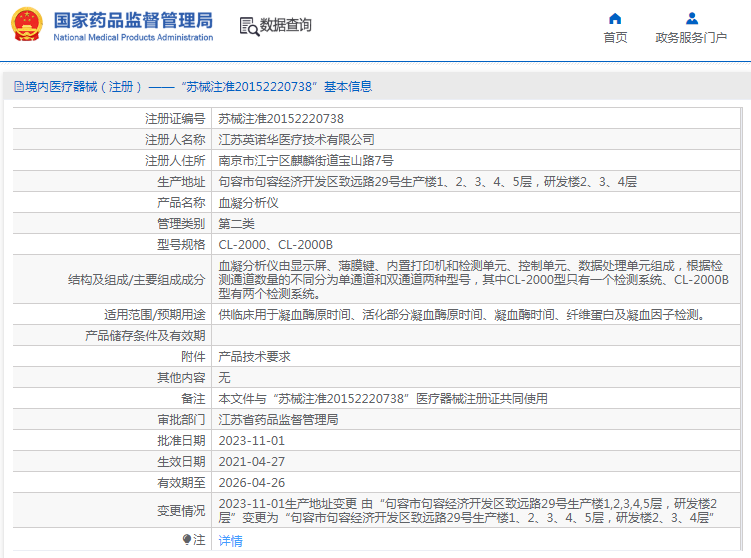Click 国家药品监督管理局 title
Viewport: 751px width, 558px height.
[133, 20]
